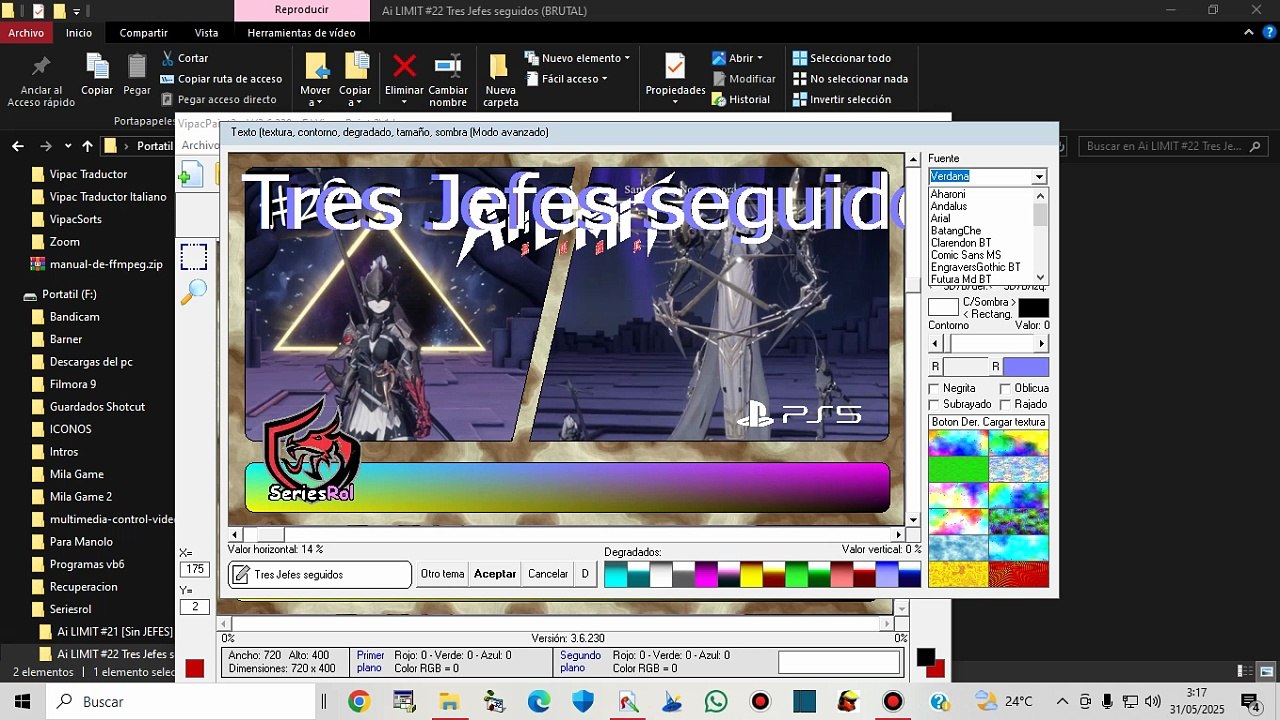Click the pencil icon beside the text field

pyautogui.click(x=241, y=575)
